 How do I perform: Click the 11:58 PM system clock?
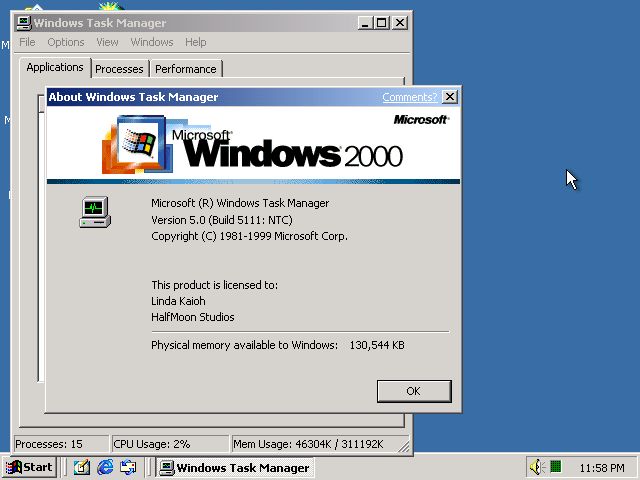pos(602,468)
